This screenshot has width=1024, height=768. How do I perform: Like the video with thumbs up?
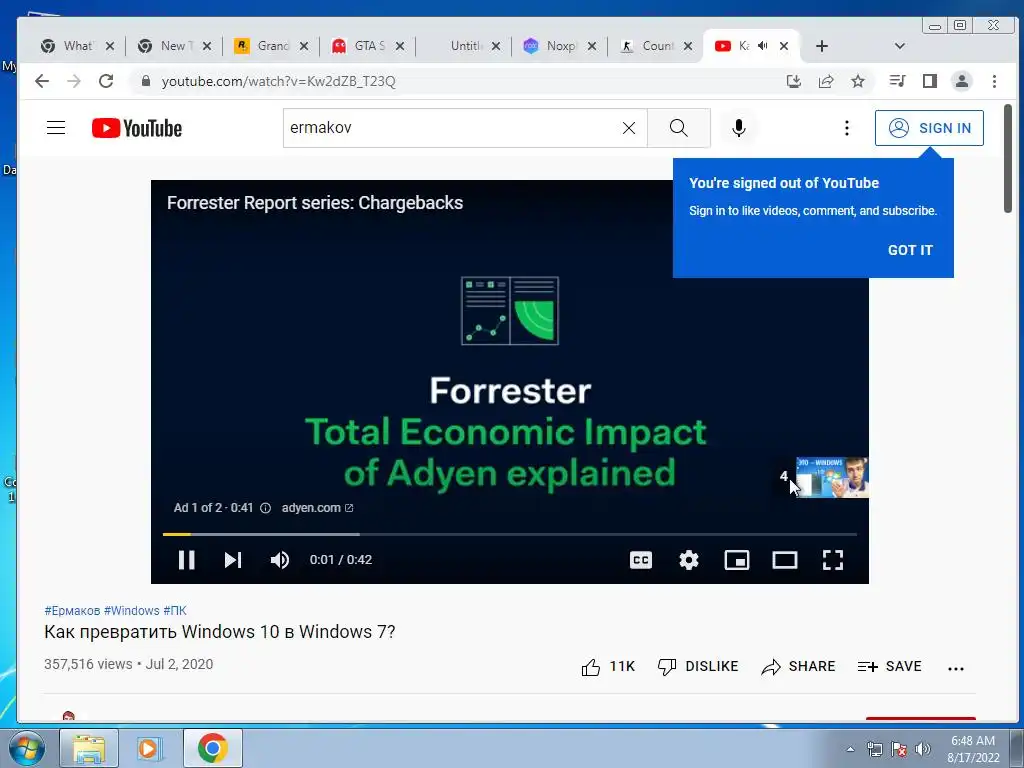click(607, 667)
